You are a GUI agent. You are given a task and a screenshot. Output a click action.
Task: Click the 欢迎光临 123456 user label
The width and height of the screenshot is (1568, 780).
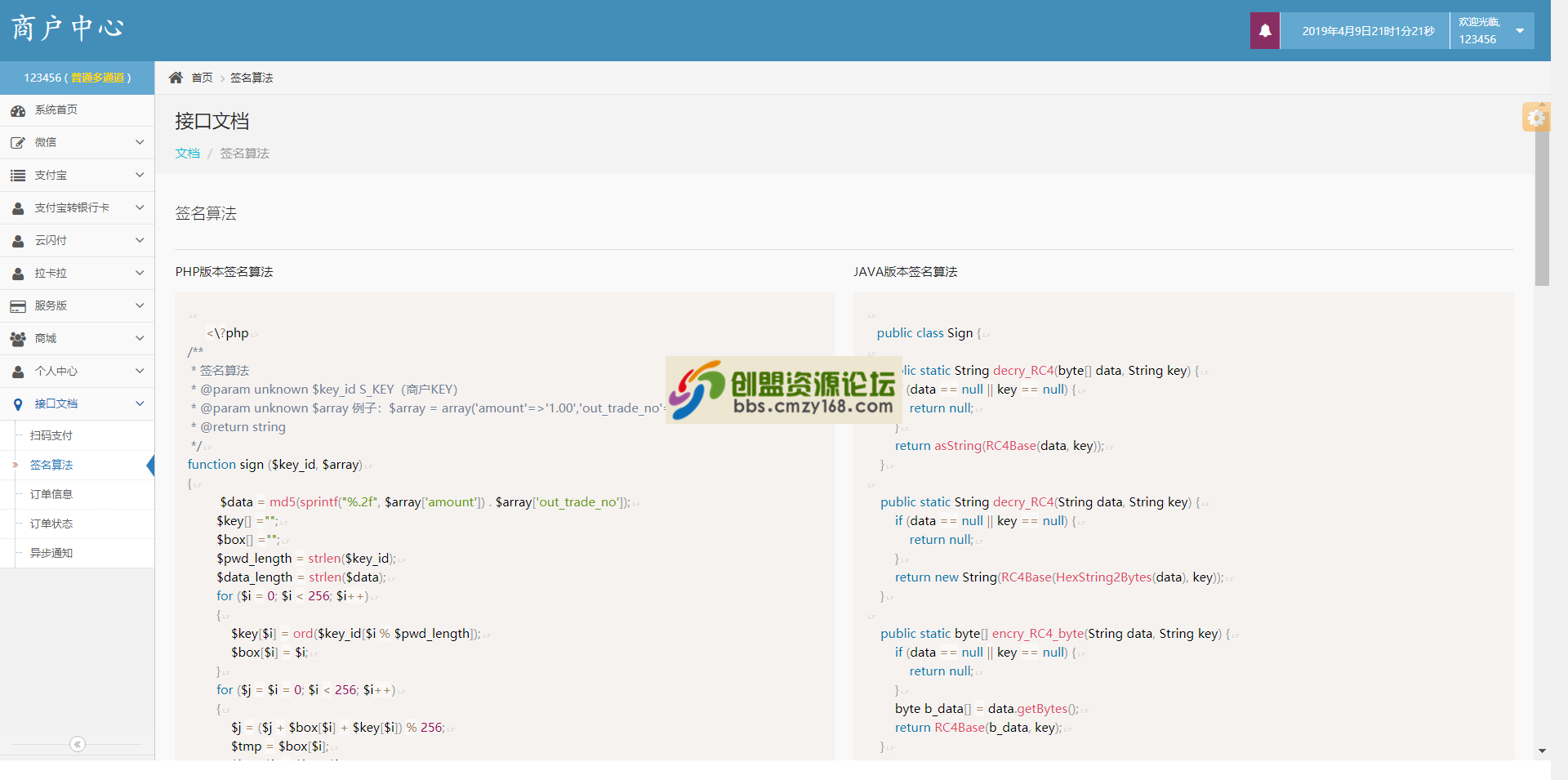tap(1479, 31)
